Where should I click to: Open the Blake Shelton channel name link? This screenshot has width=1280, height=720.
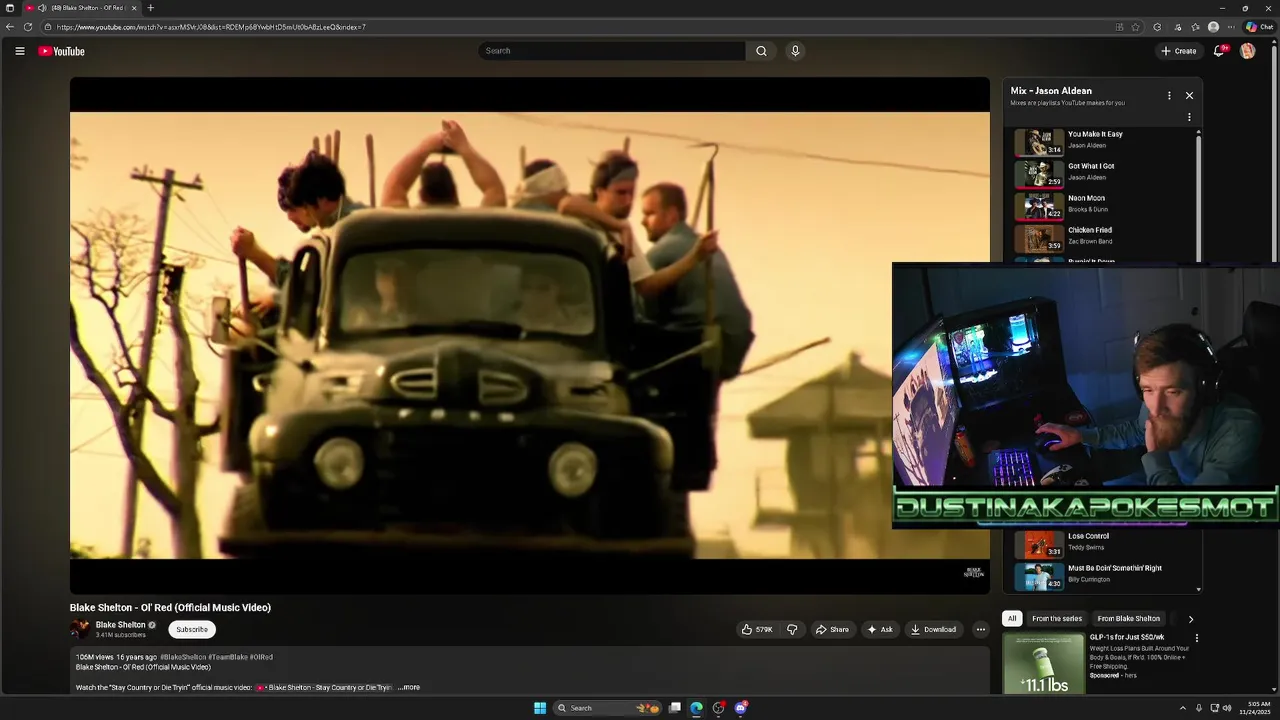(120, 625)
